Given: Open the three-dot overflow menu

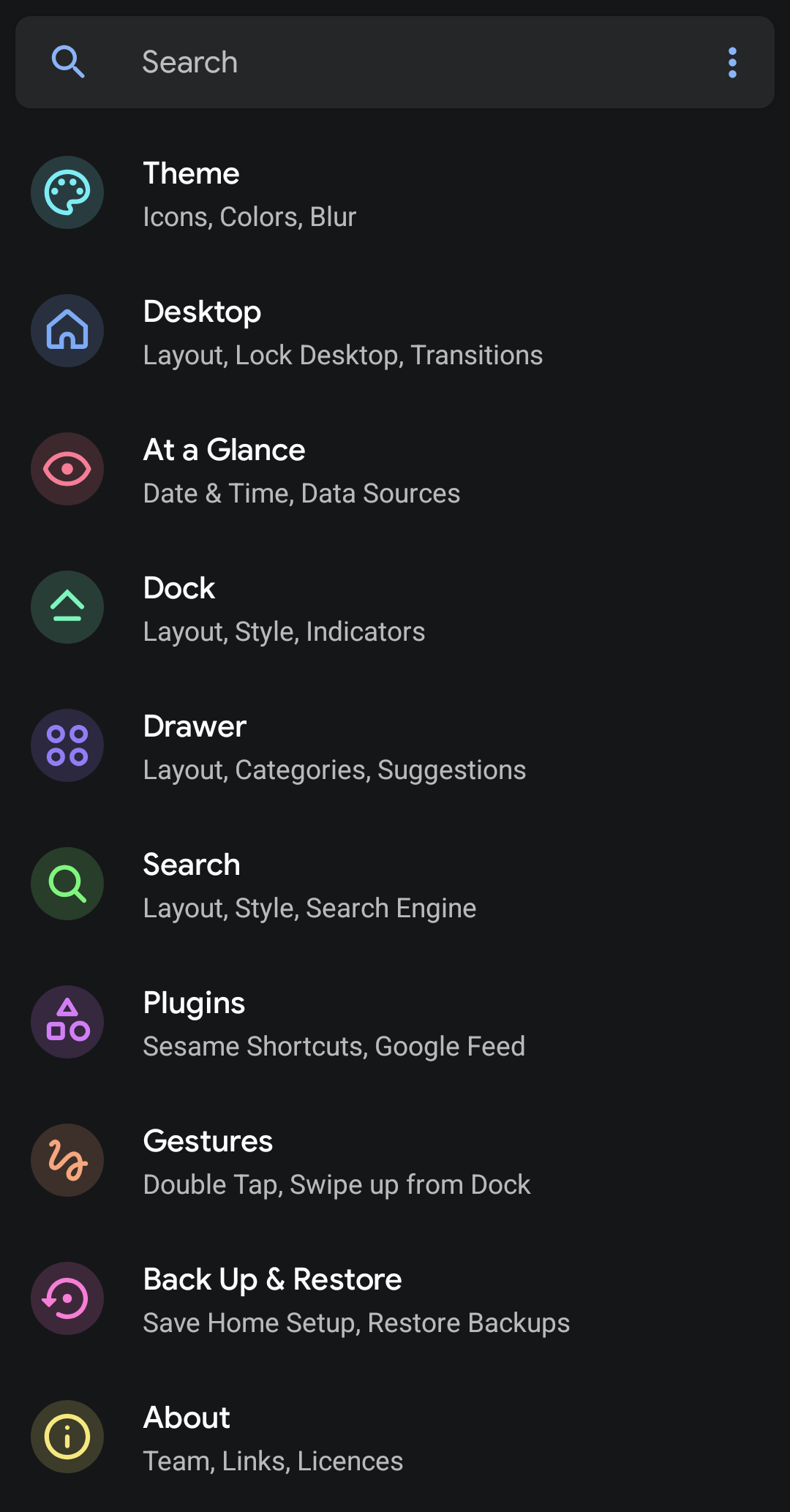Looking at the screenshot, I should pyautogui.click(x=732, y=63).
